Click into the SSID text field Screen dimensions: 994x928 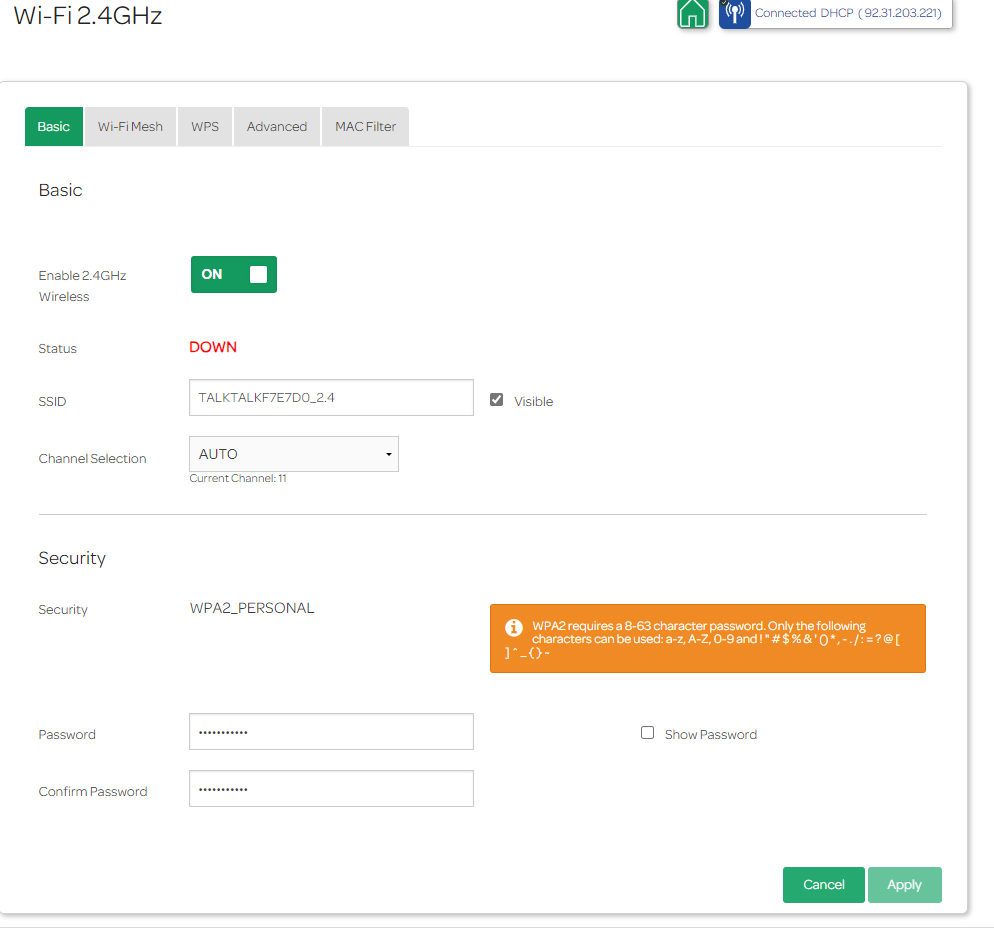click(x=331, y=397)
